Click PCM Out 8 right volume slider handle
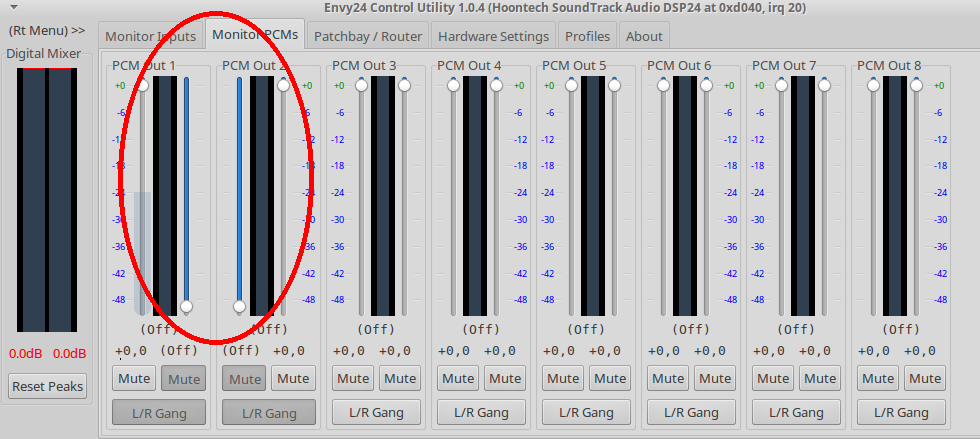980x439 pixels. 917,85
